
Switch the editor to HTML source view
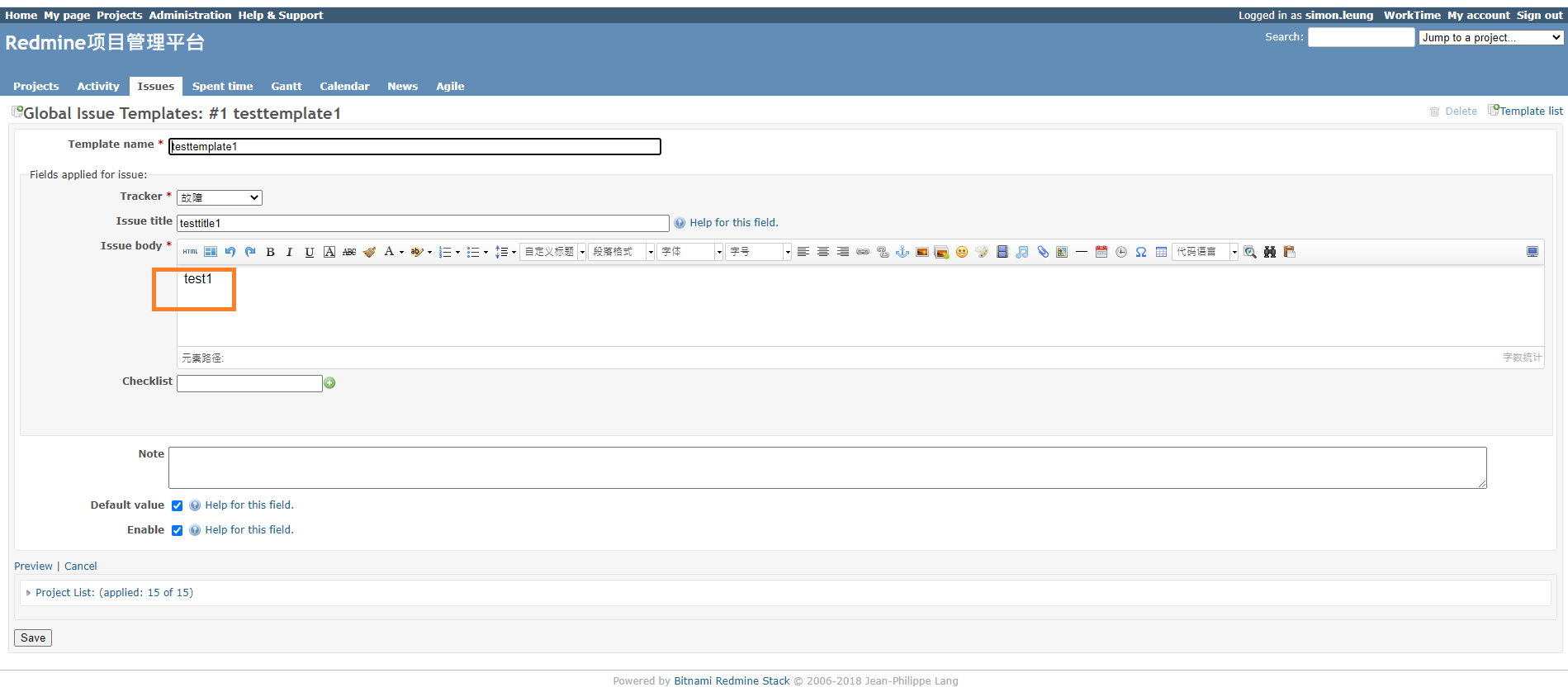190,252
